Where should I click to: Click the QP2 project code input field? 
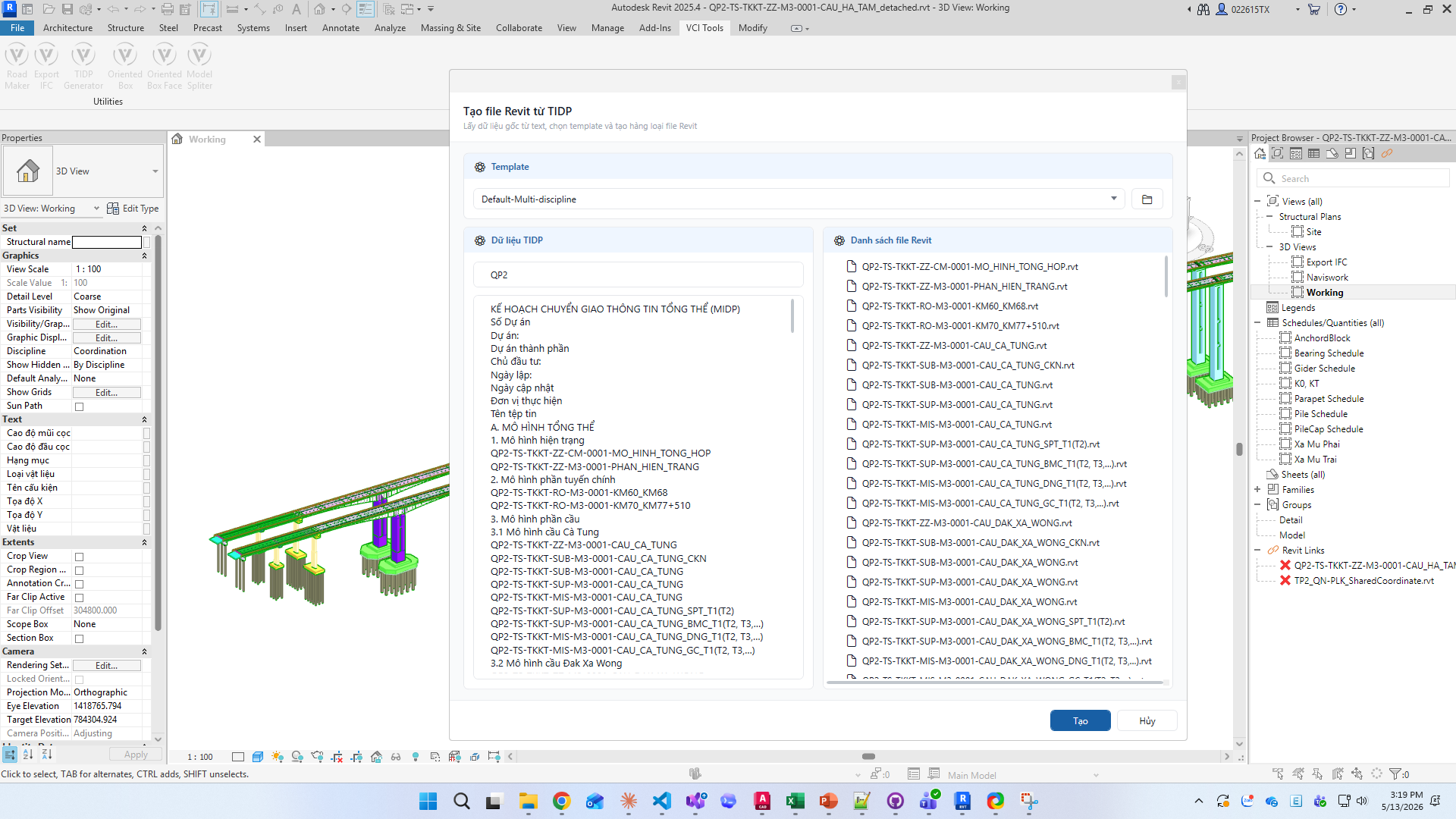coord(639,275)
